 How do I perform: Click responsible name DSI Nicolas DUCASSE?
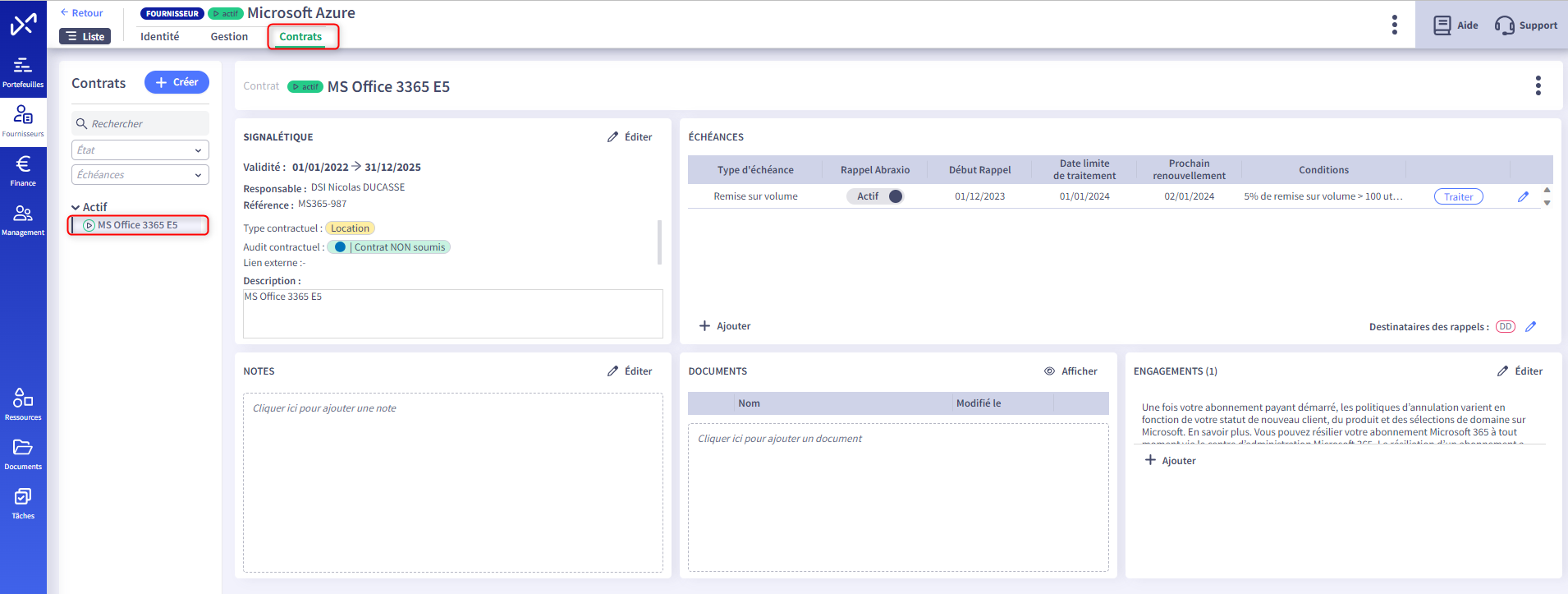coord(358,187)
